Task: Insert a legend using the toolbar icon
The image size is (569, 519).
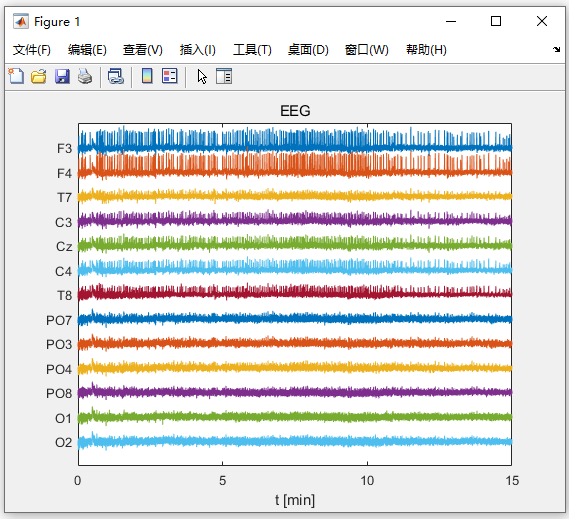Action: coord(169,76)
